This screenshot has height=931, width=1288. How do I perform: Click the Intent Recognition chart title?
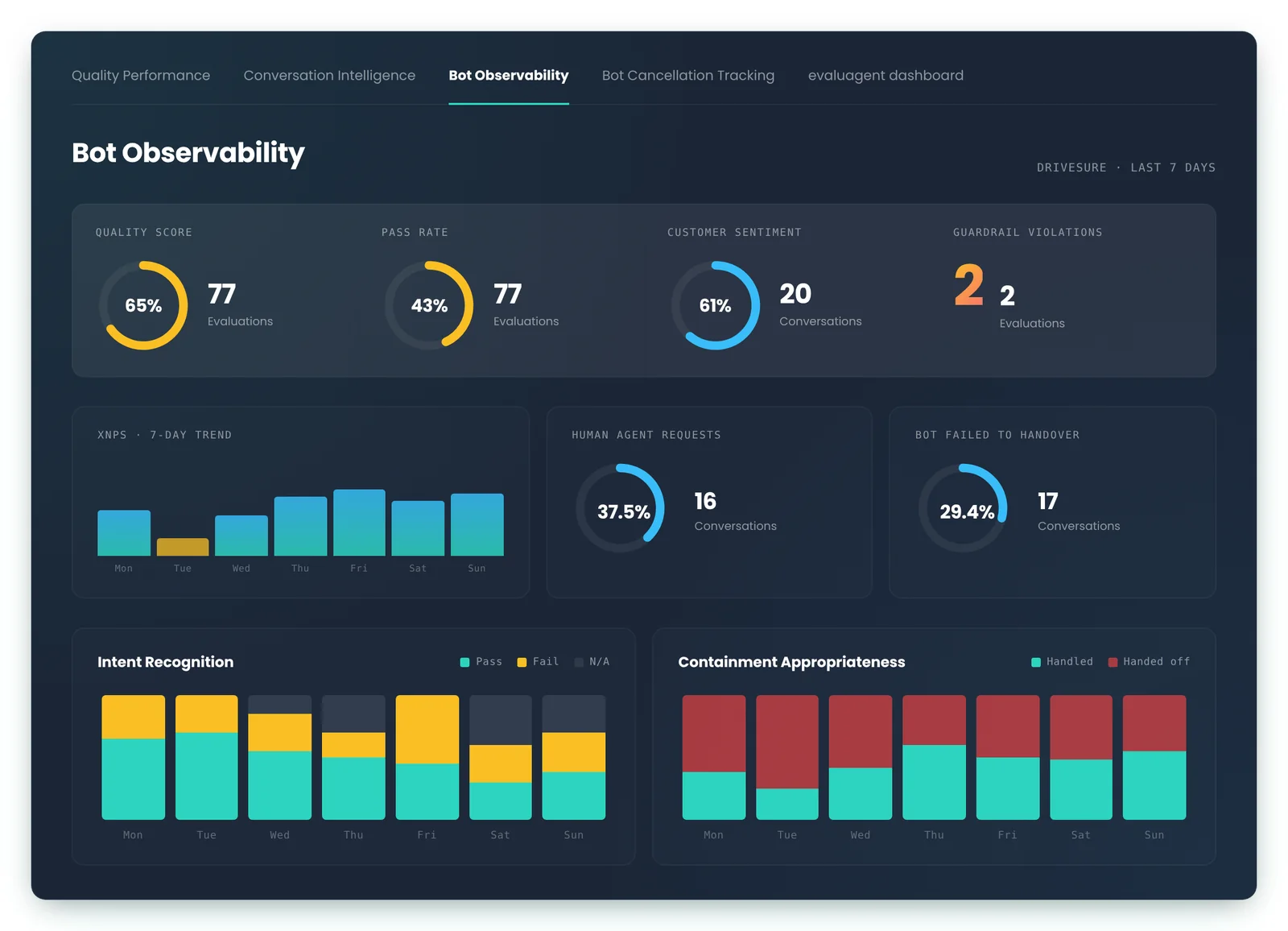(166, 662)
